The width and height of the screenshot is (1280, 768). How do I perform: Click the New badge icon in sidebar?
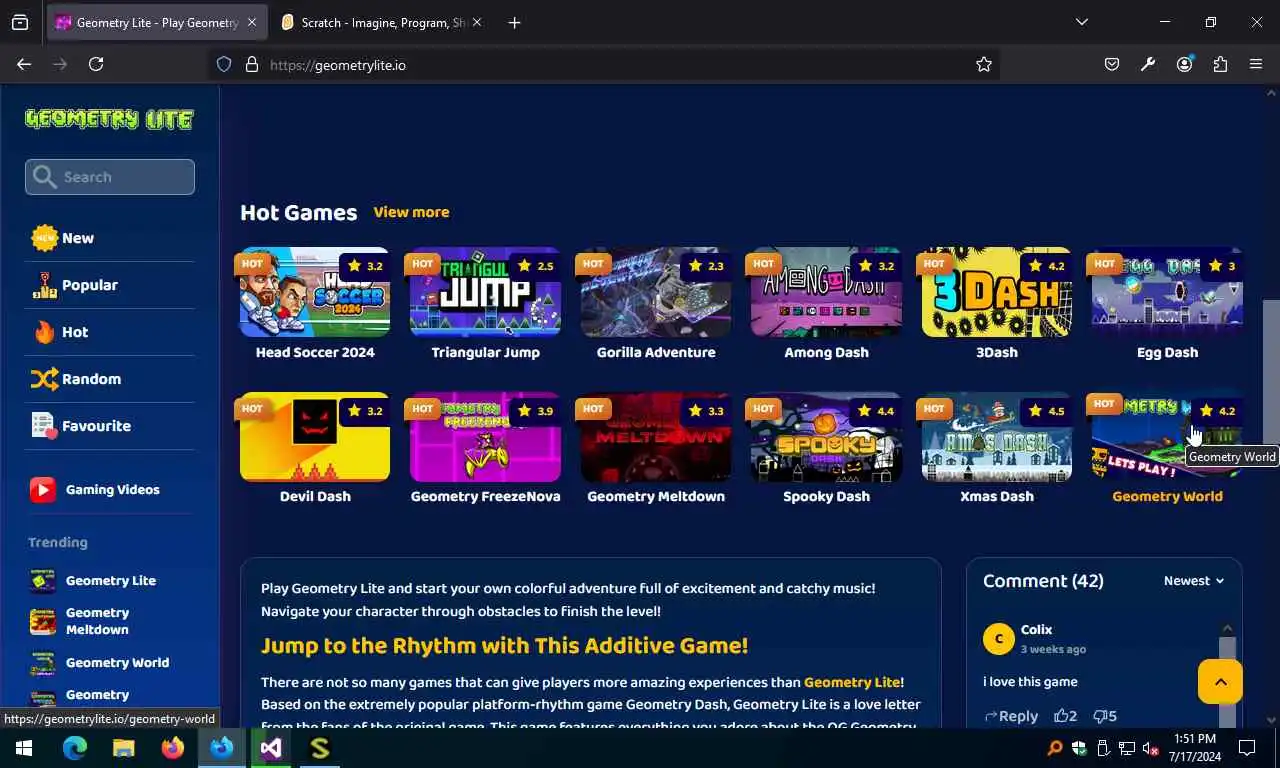click(x=44, y=238)
